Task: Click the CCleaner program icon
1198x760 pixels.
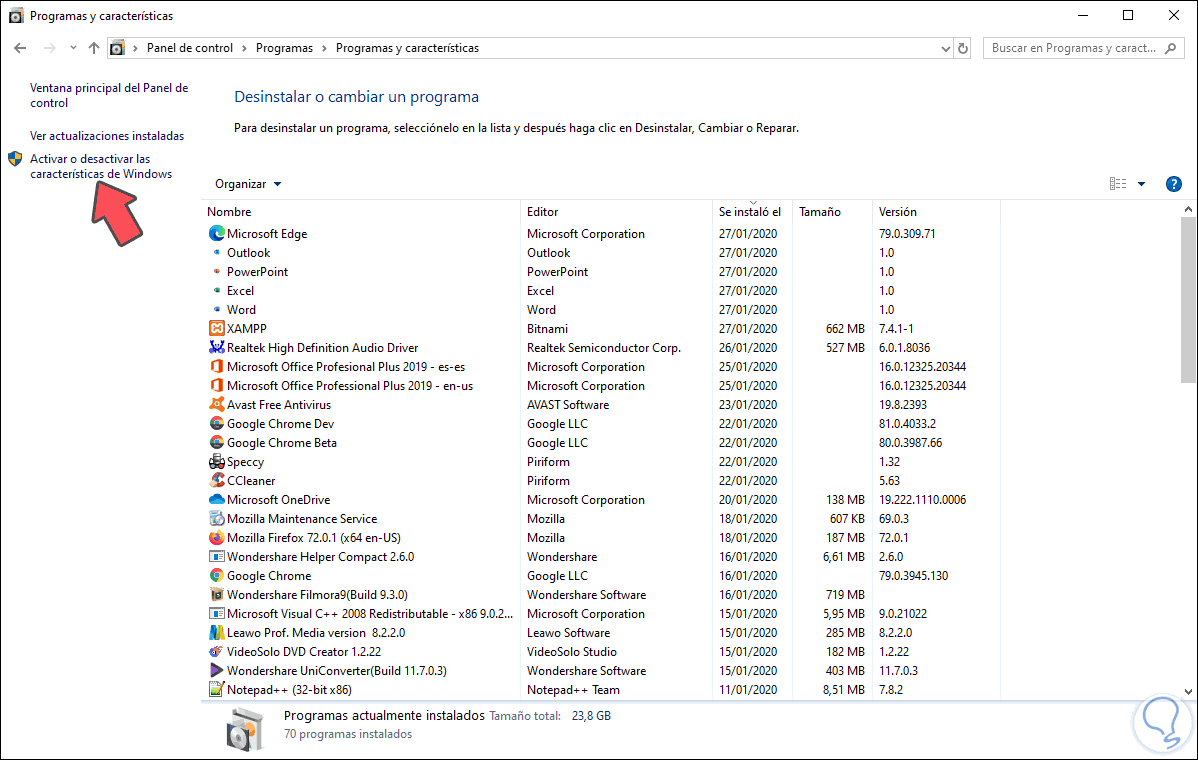Action: pyautogui.click(x=216, y=480)
